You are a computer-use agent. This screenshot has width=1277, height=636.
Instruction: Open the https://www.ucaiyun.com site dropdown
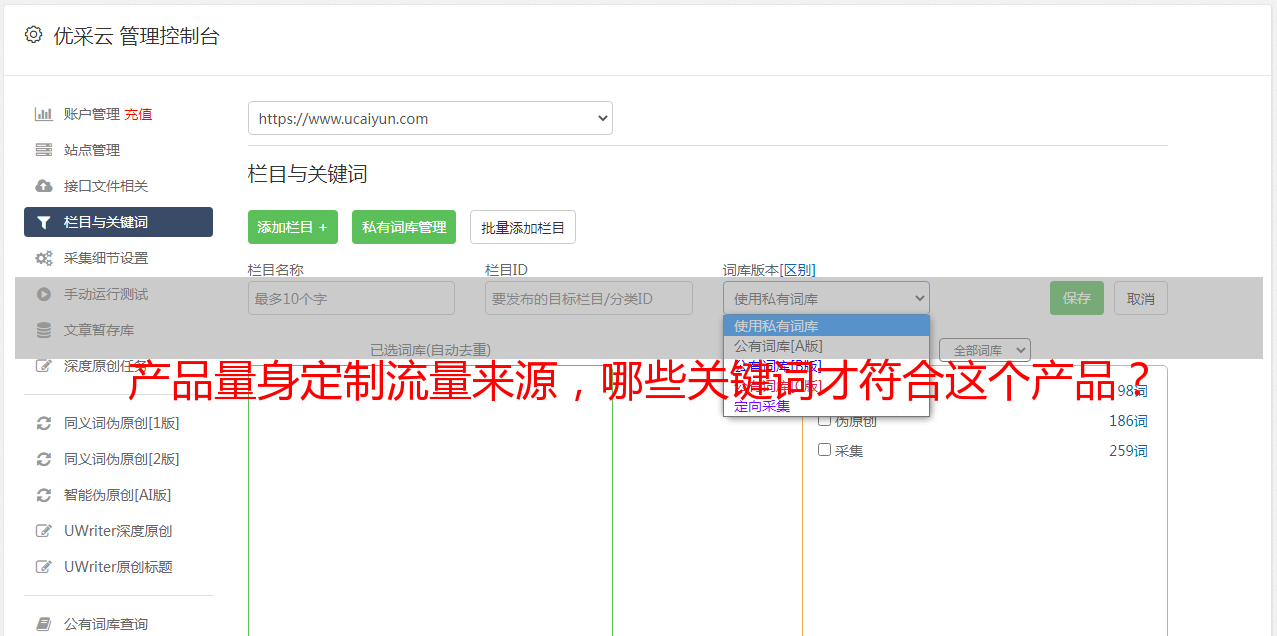click(x=430, y=118)
